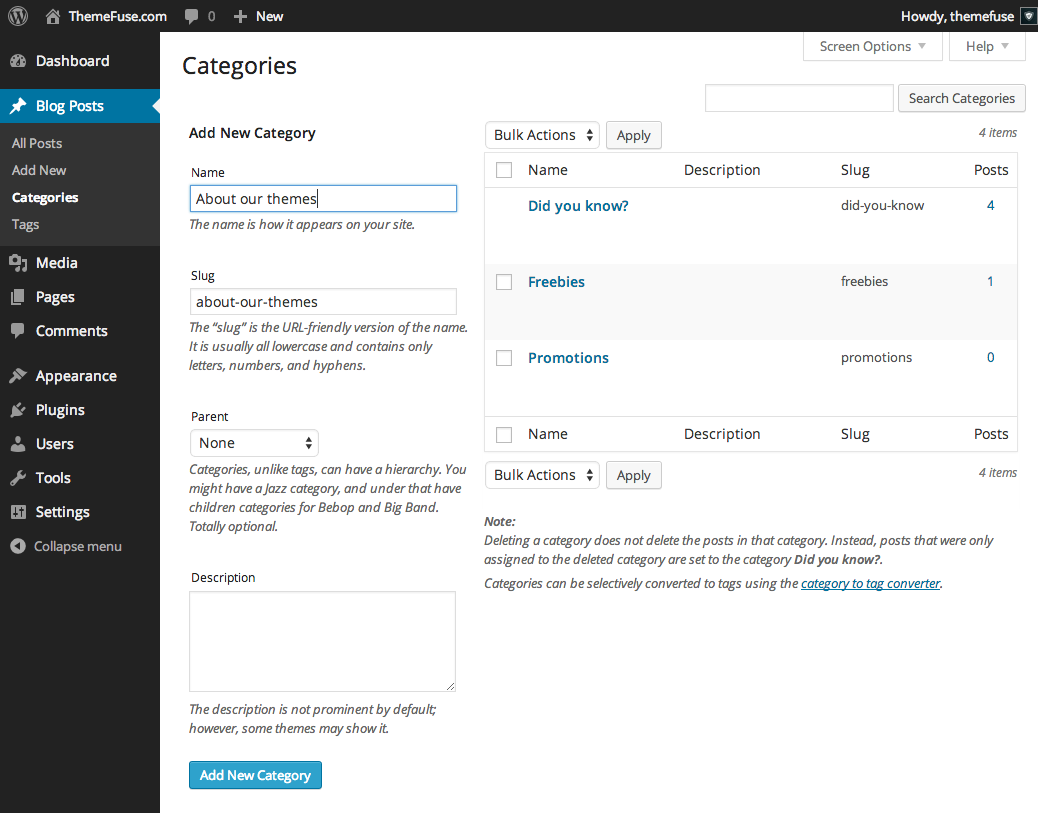Viewport: 1038px width, 813px height.
Task: Click the ThemeFuse.com site name
Action: click(x=118, y=17)
